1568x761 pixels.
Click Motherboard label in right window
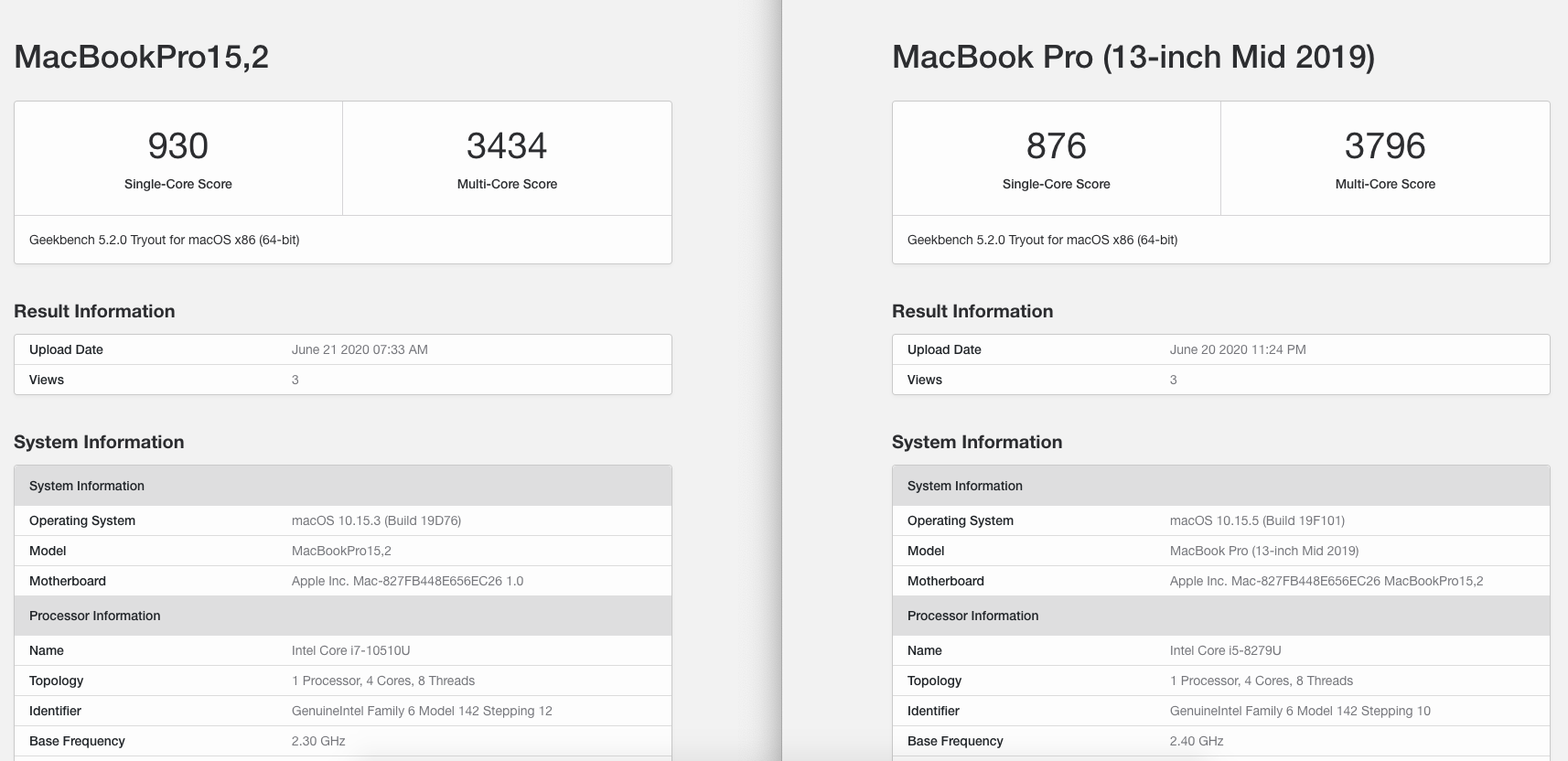946,581
